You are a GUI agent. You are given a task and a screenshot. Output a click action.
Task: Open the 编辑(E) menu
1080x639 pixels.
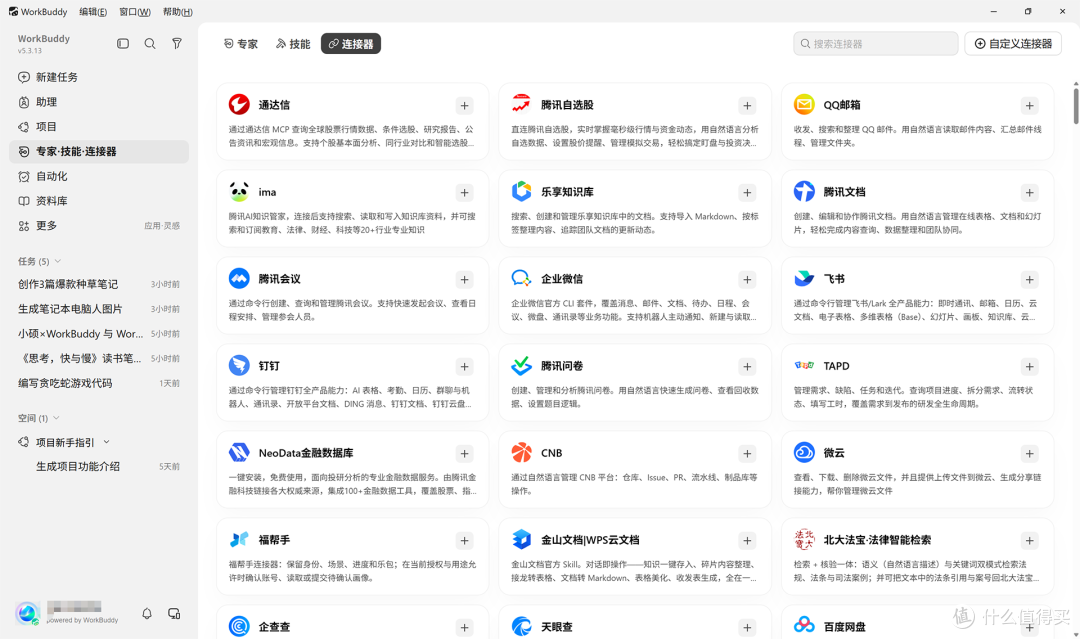[x=93, y=12]
